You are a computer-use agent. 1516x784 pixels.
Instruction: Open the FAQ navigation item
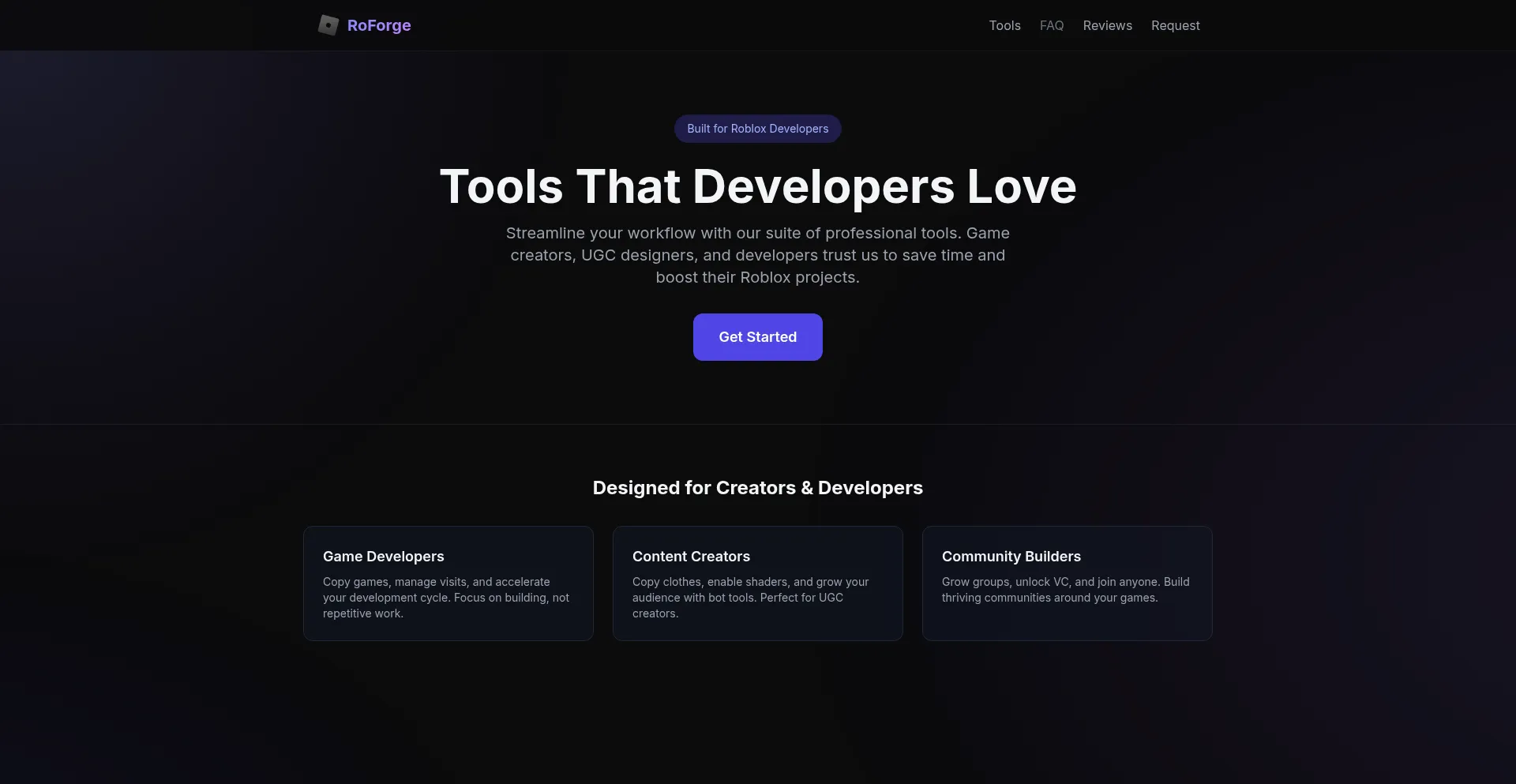click(1052, 25)
